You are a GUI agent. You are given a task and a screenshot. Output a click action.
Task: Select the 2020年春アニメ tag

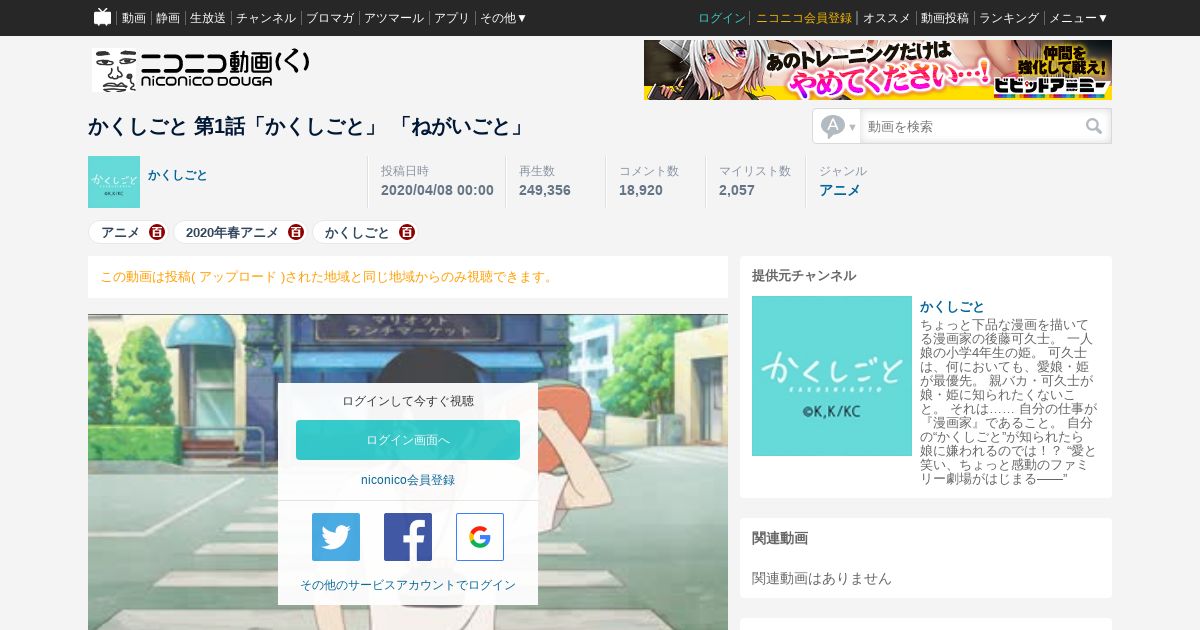point(232,232)
